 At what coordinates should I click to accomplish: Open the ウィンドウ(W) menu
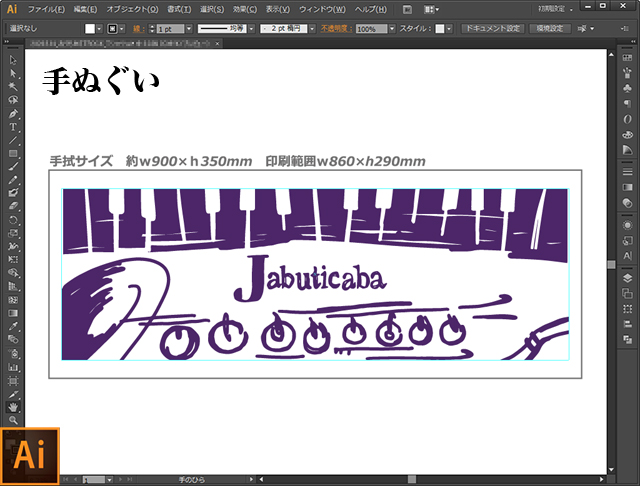tap(322, 9)
